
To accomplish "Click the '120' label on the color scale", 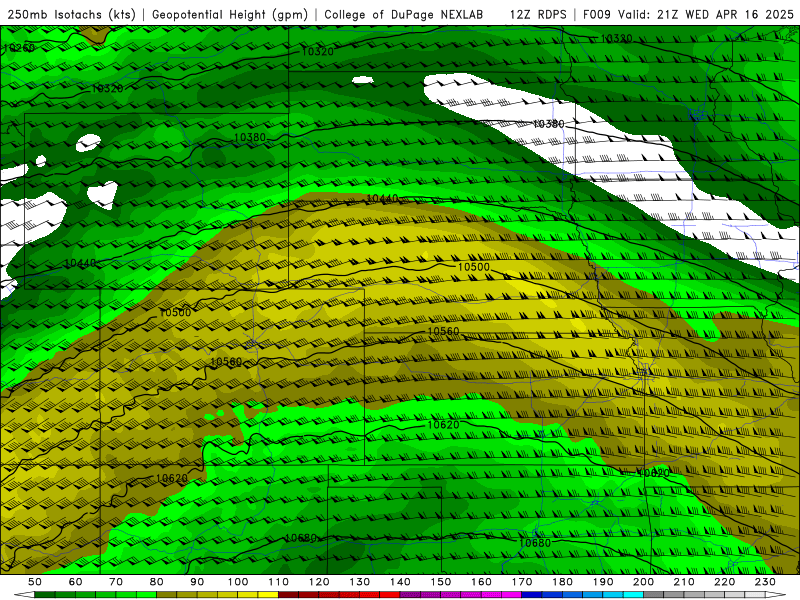I will [319, 582].
